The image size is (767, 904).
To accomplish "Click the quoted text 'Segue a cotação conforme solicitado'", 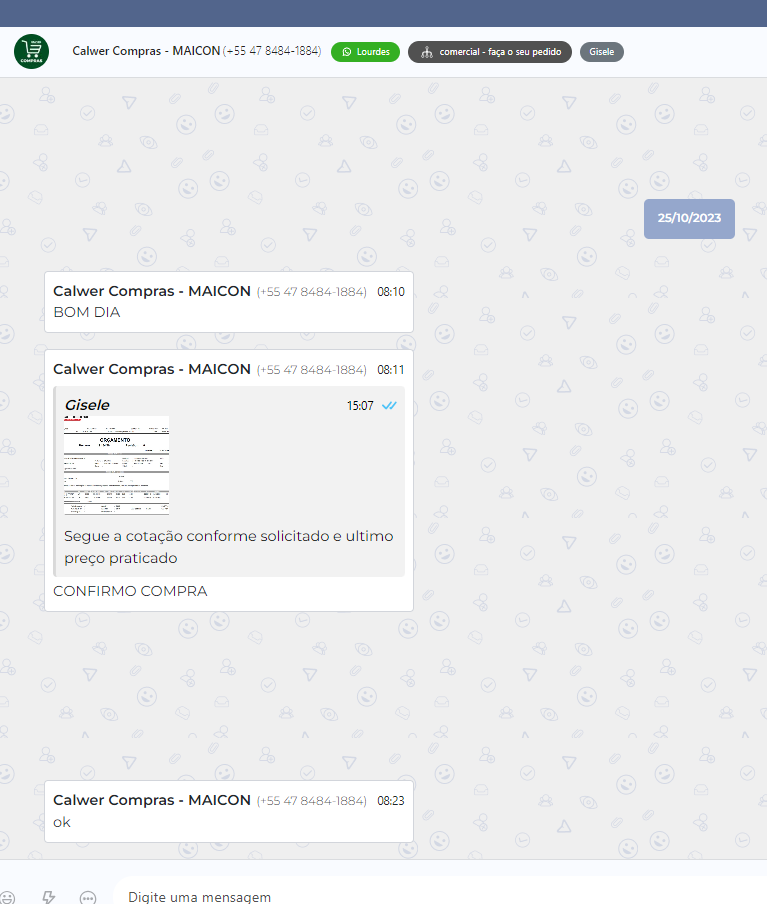I will click(x=228, y=536).
